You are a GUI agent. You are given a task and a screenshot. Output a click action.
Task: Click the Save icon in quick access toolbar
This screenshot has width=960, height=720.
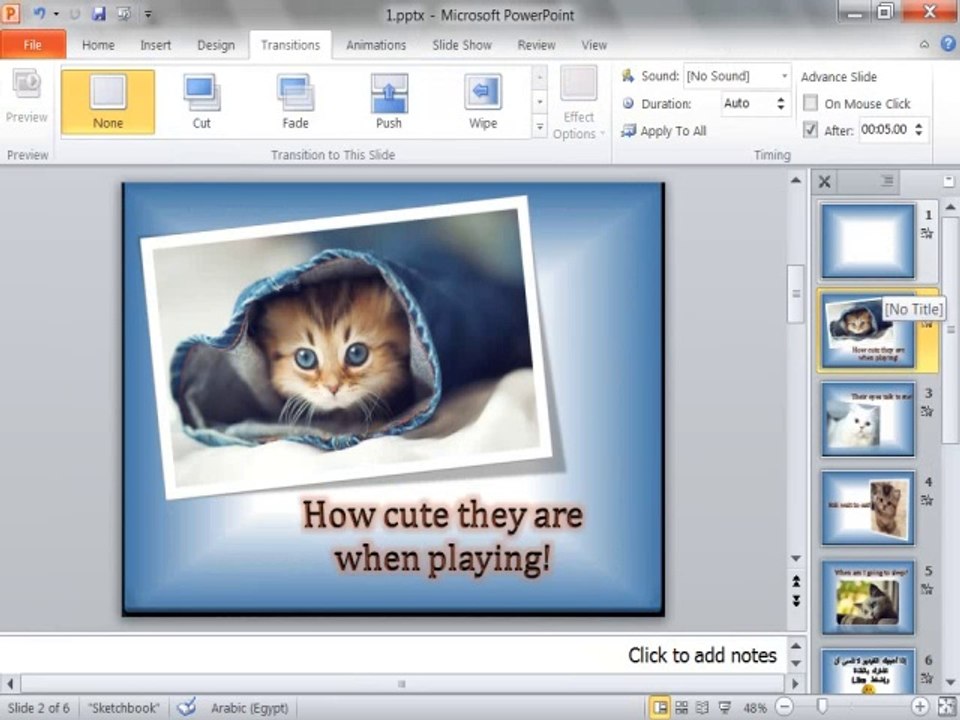(99, 13)
